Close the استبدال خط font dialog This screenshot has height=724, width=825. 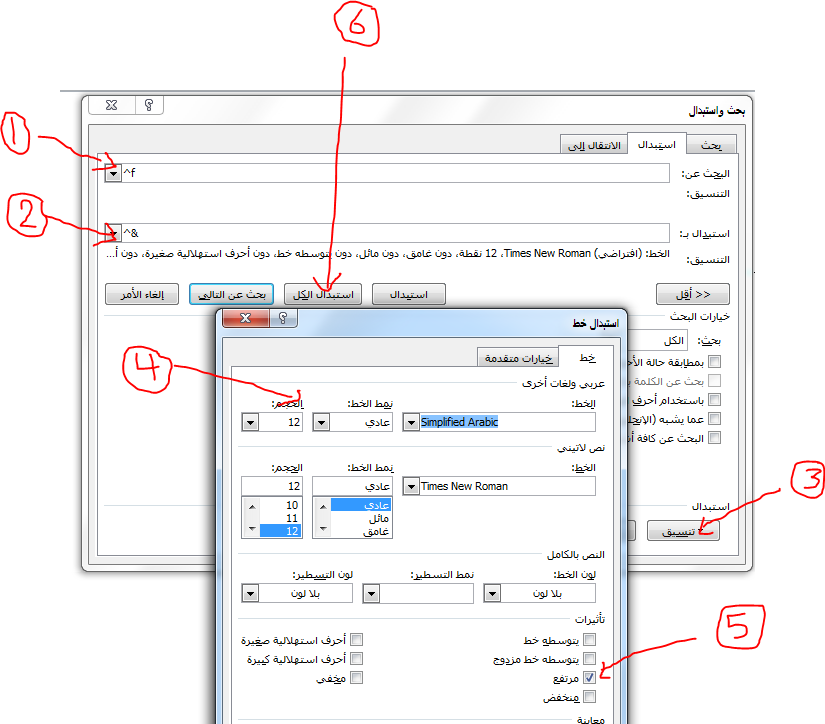point(243,319)
